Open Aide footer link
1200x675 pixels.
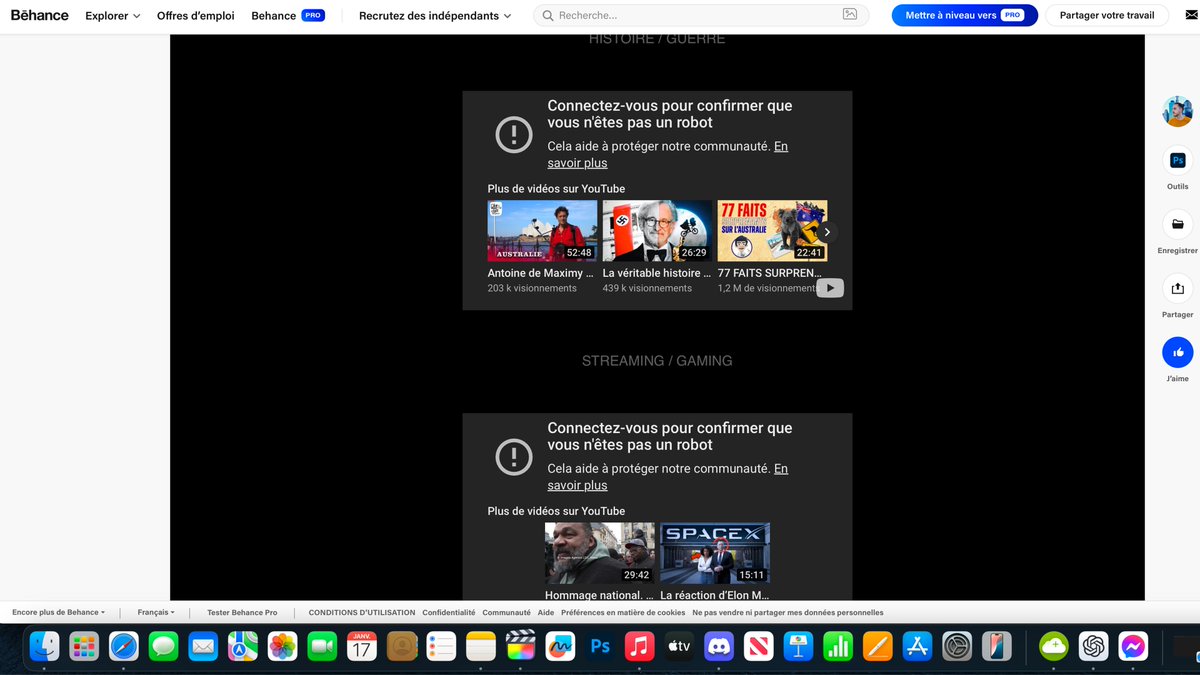[546, 612]
